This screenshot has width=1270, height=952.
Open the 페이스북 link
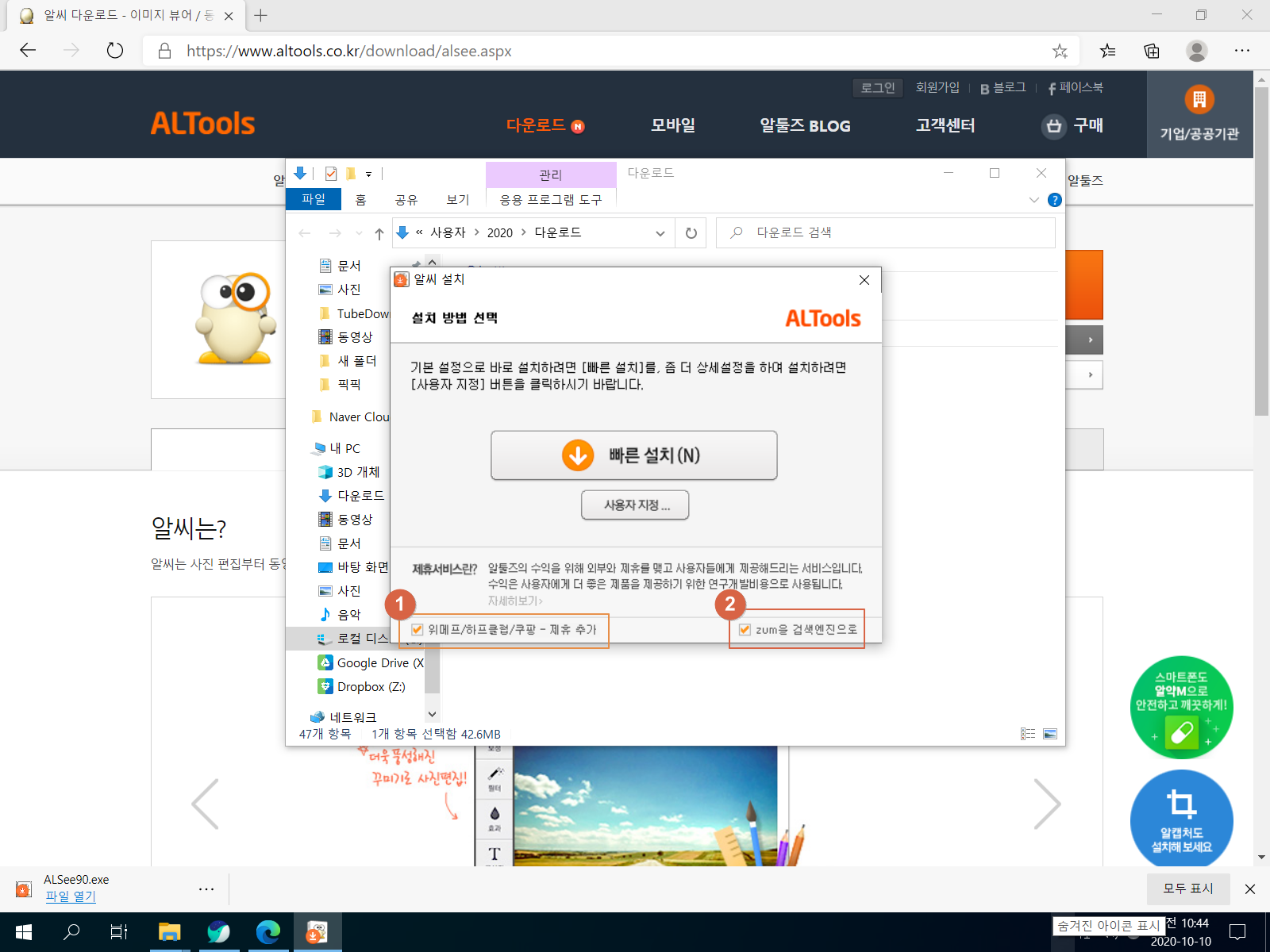(x=1076, y=87)
